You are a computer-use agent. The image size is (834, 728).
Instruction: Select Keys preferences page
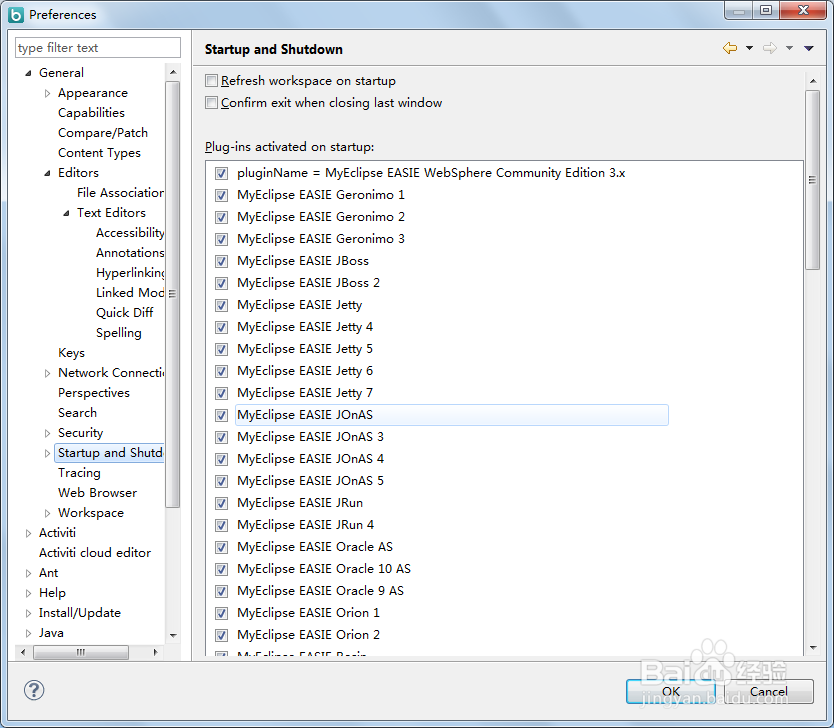(x=71, y=353)
